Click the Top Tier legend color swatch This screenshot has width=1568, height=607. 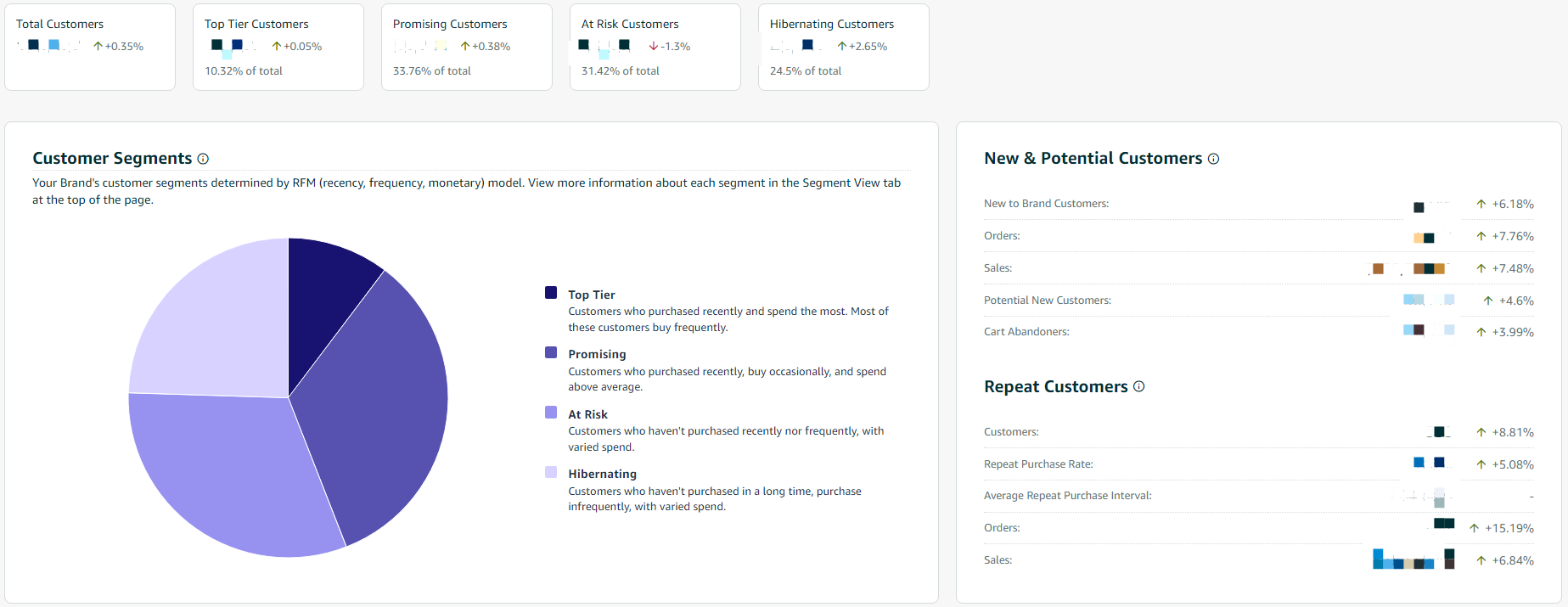pos(551,293)
